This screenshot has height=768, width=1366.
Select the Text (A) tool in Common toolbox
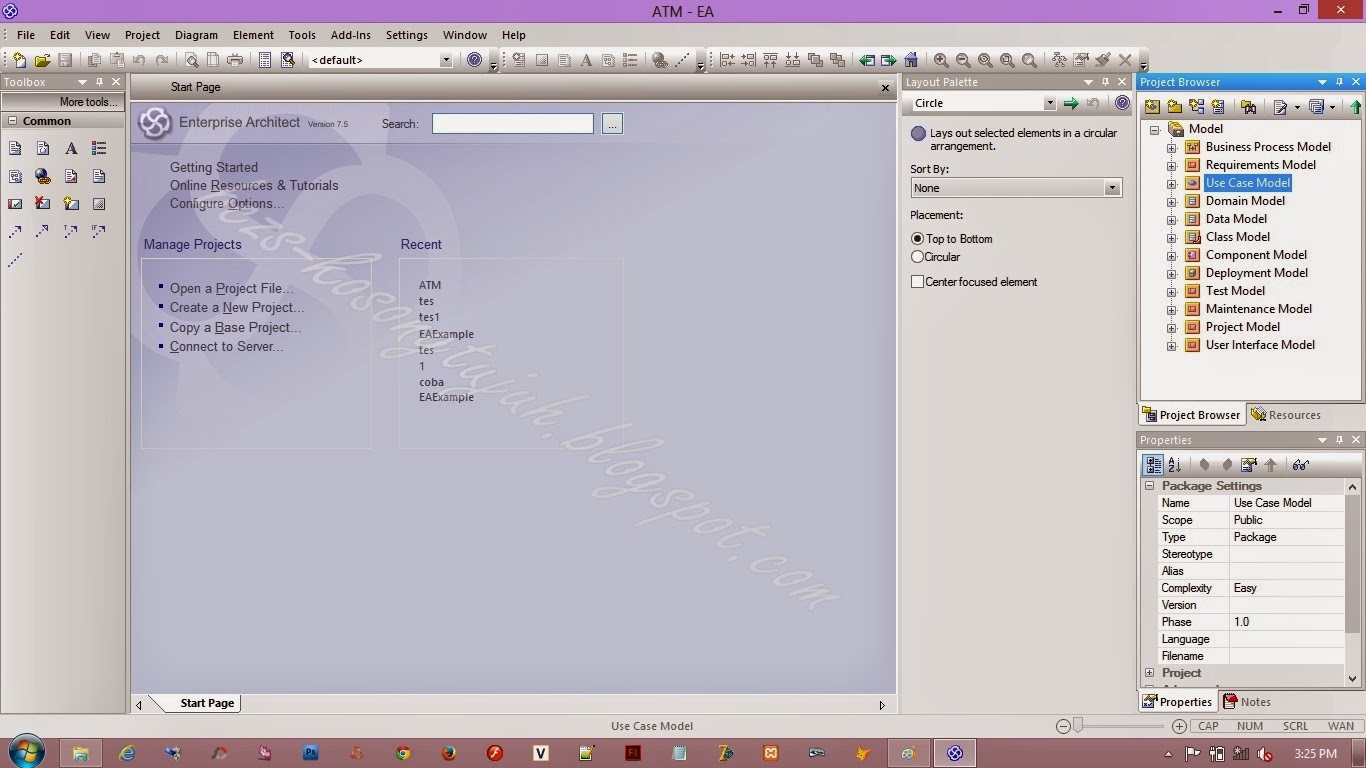(x=71, y=148)
